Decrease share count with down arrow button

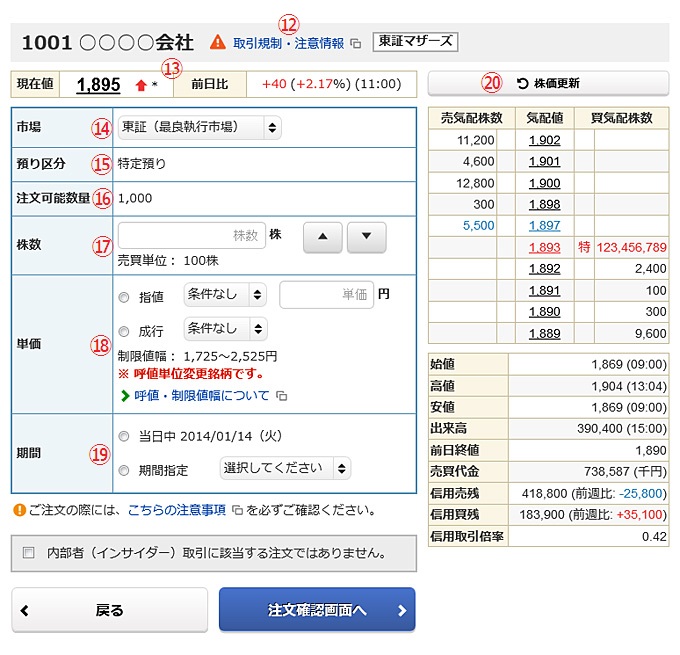tap(366, 237)
